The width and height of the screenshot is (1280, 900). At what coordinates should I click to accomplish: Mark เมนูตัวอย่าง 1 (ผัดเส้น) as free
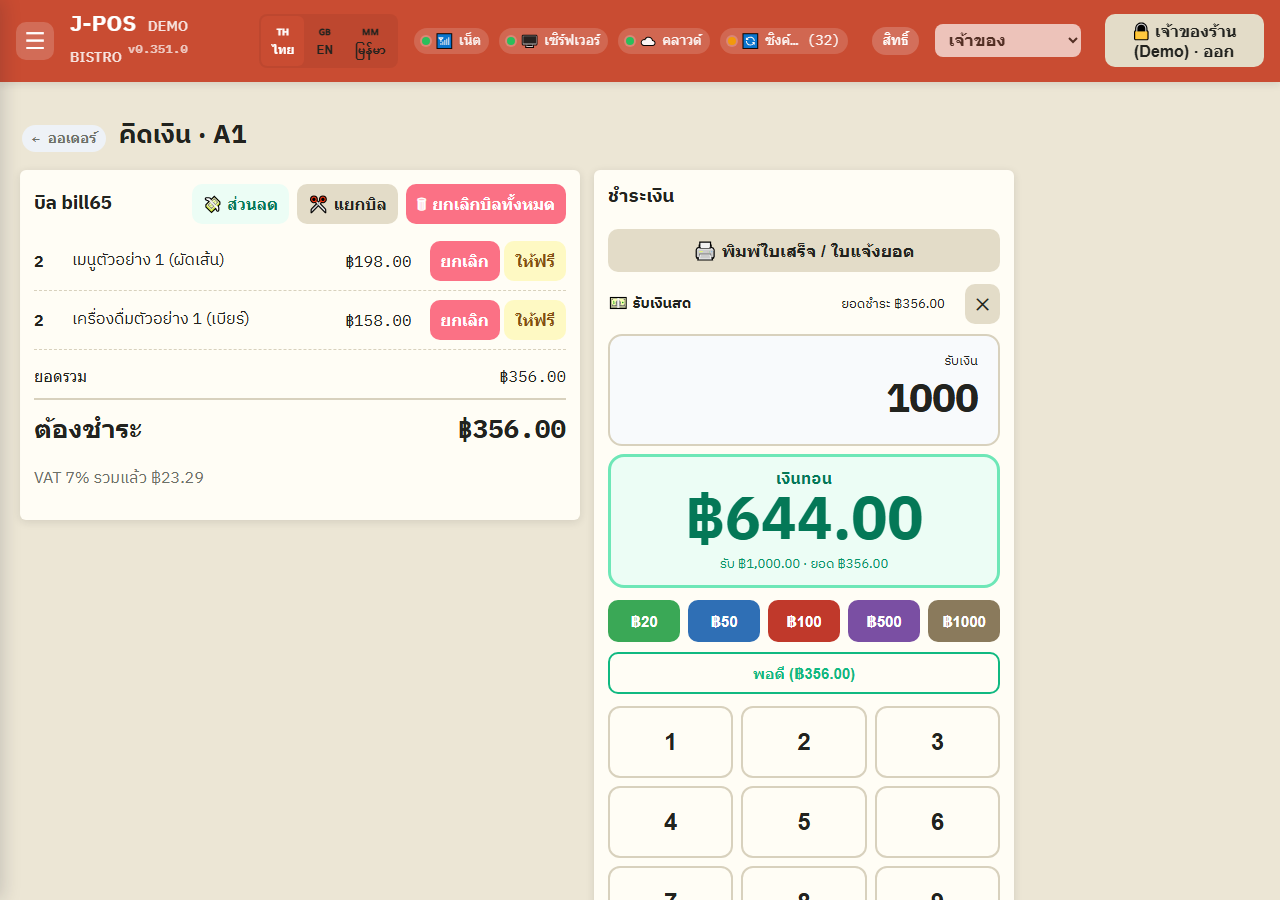(x=535, y=261)
